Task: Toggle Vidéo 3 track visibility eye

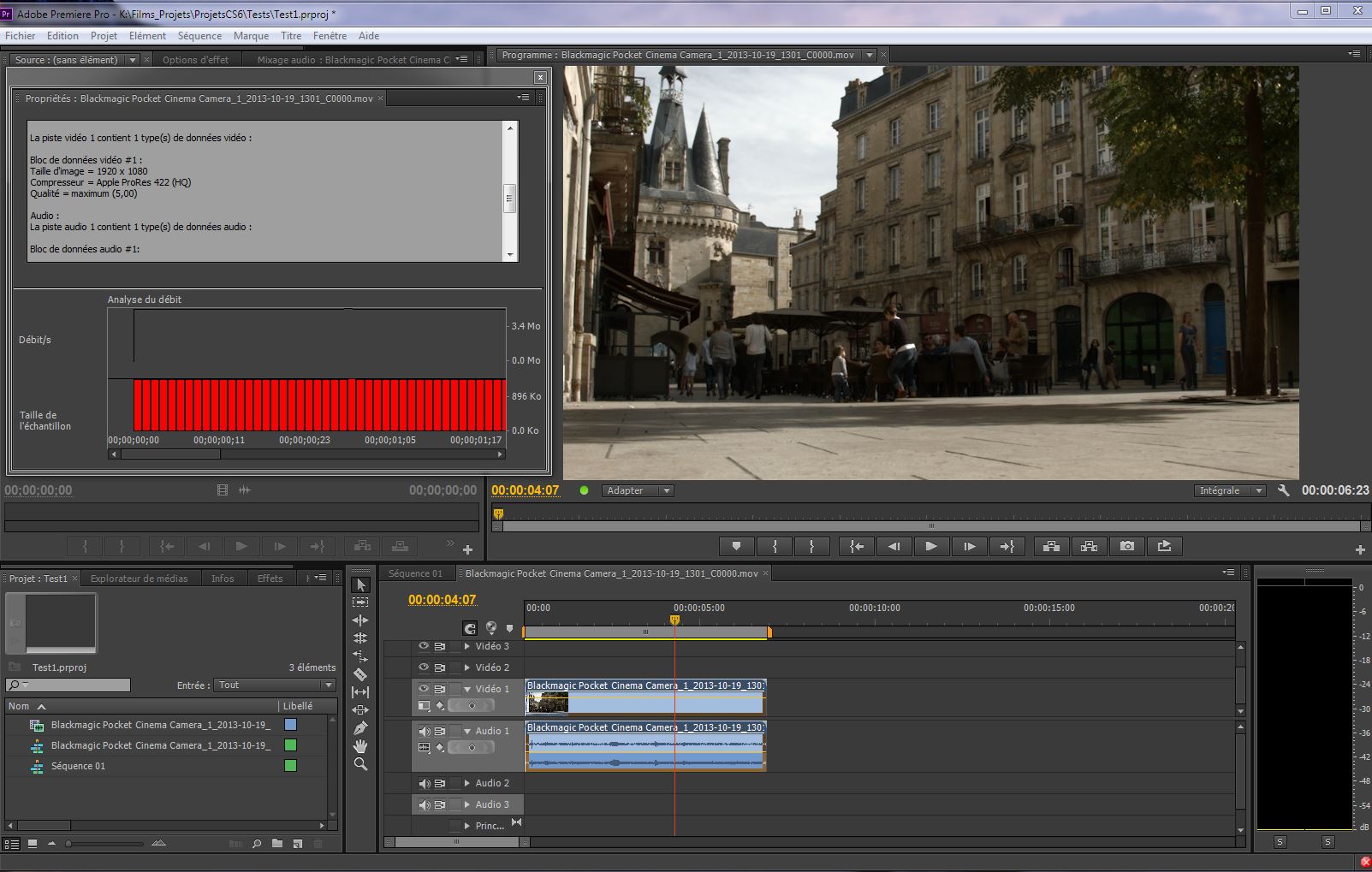Action: 423,646
